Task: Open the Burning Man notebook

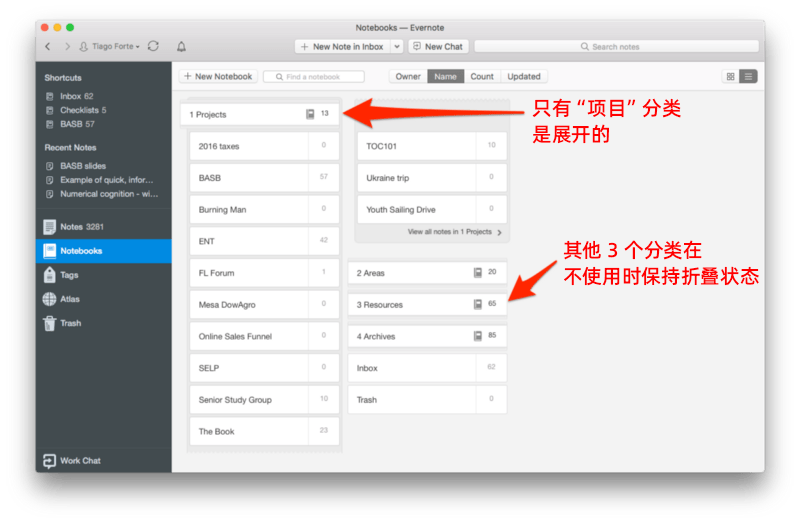Action: pos(264,210)
